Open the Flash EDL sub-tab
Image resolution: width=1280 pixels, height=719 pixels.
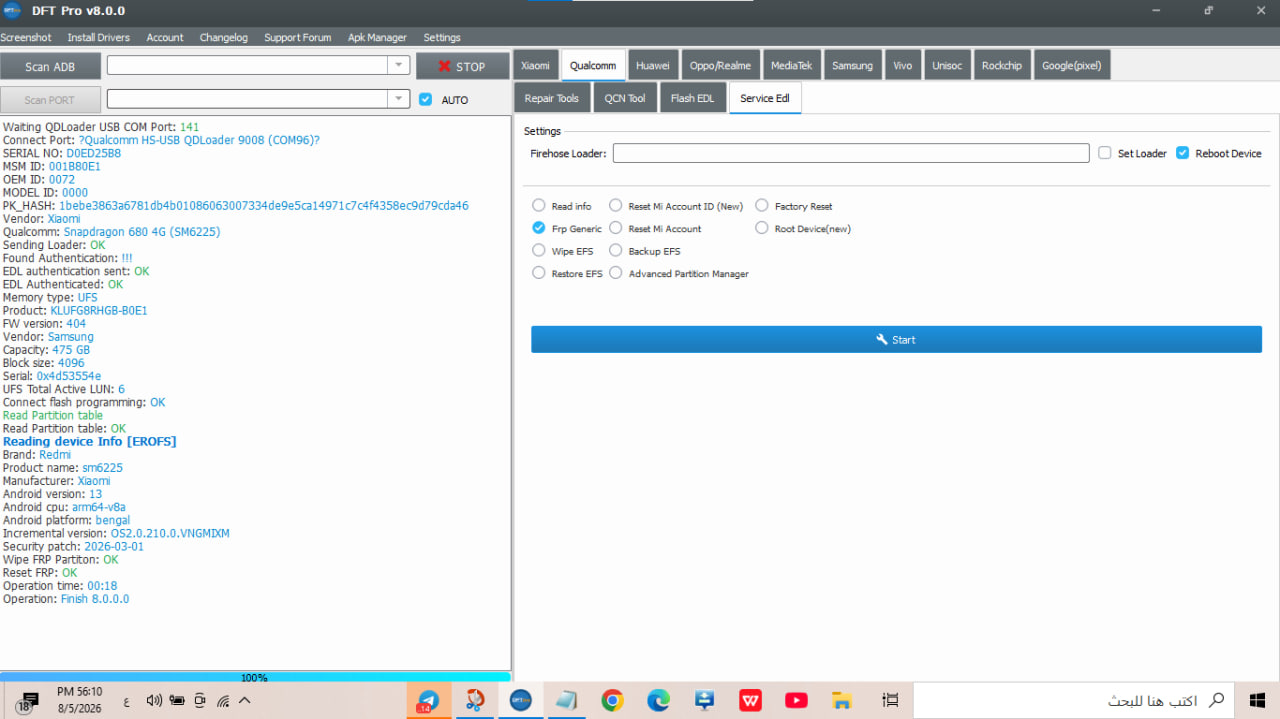point(692,98)
